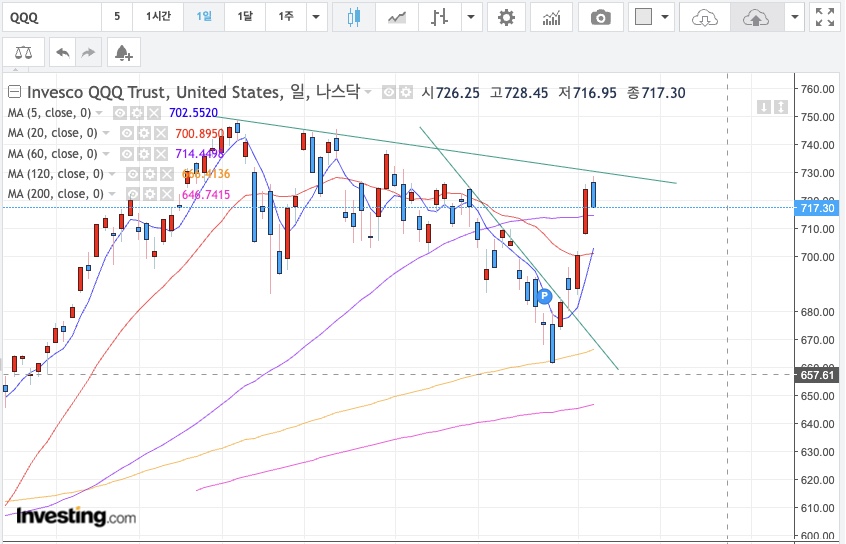Toggle visibility of MA 120 line

[x=133, y=174]
